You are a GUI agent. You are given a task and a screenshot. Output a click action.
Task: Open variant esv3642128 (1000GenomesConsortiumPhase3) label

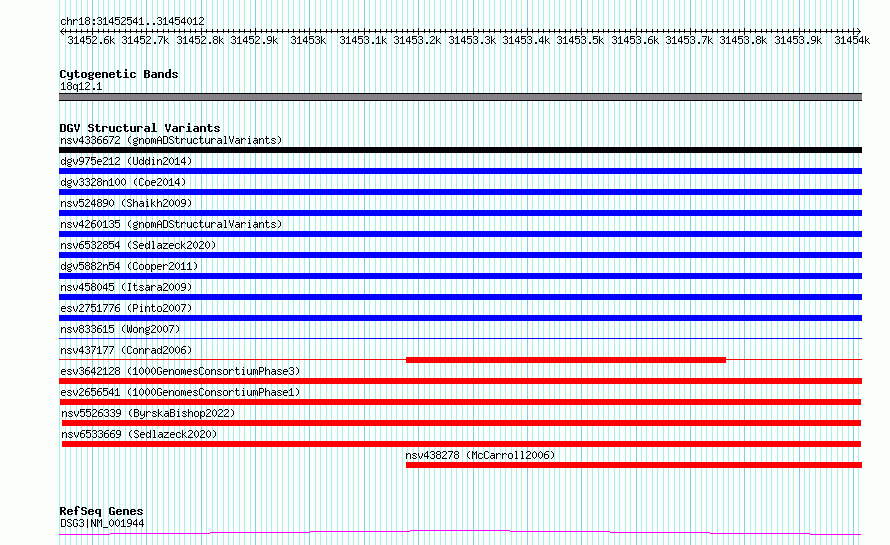(180, 371)
